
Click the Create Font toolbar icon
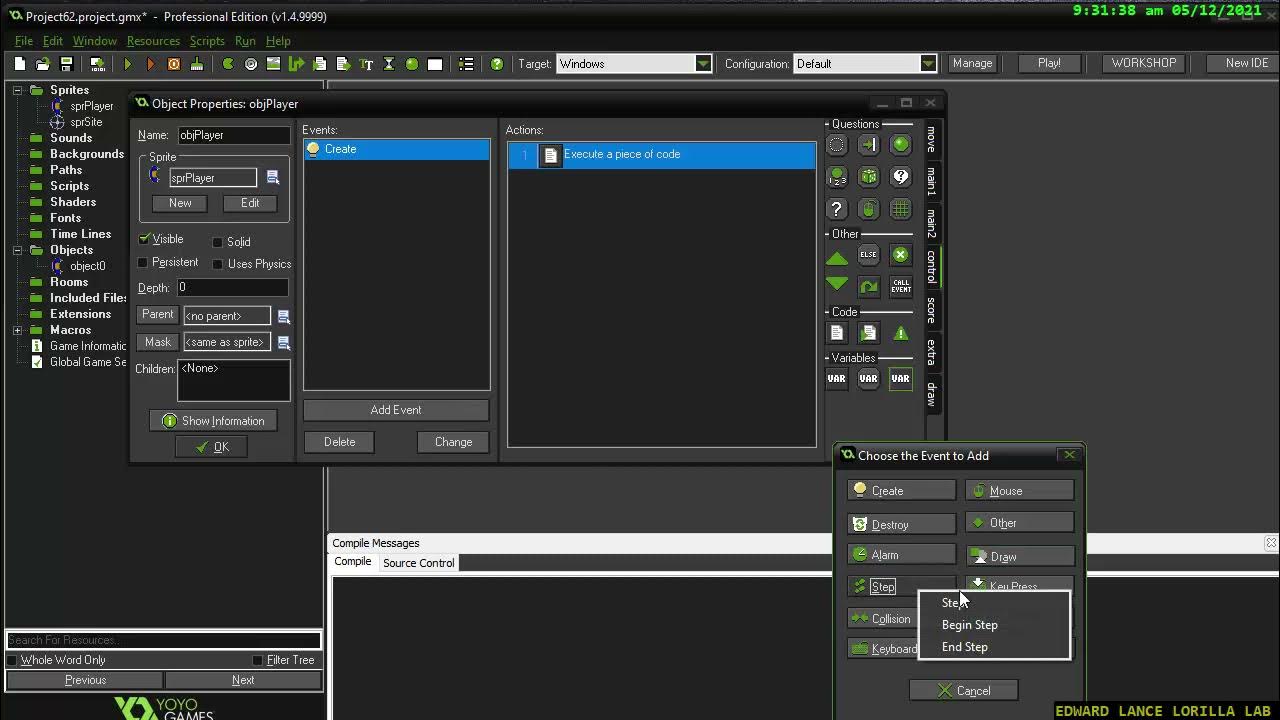(366, 64)
